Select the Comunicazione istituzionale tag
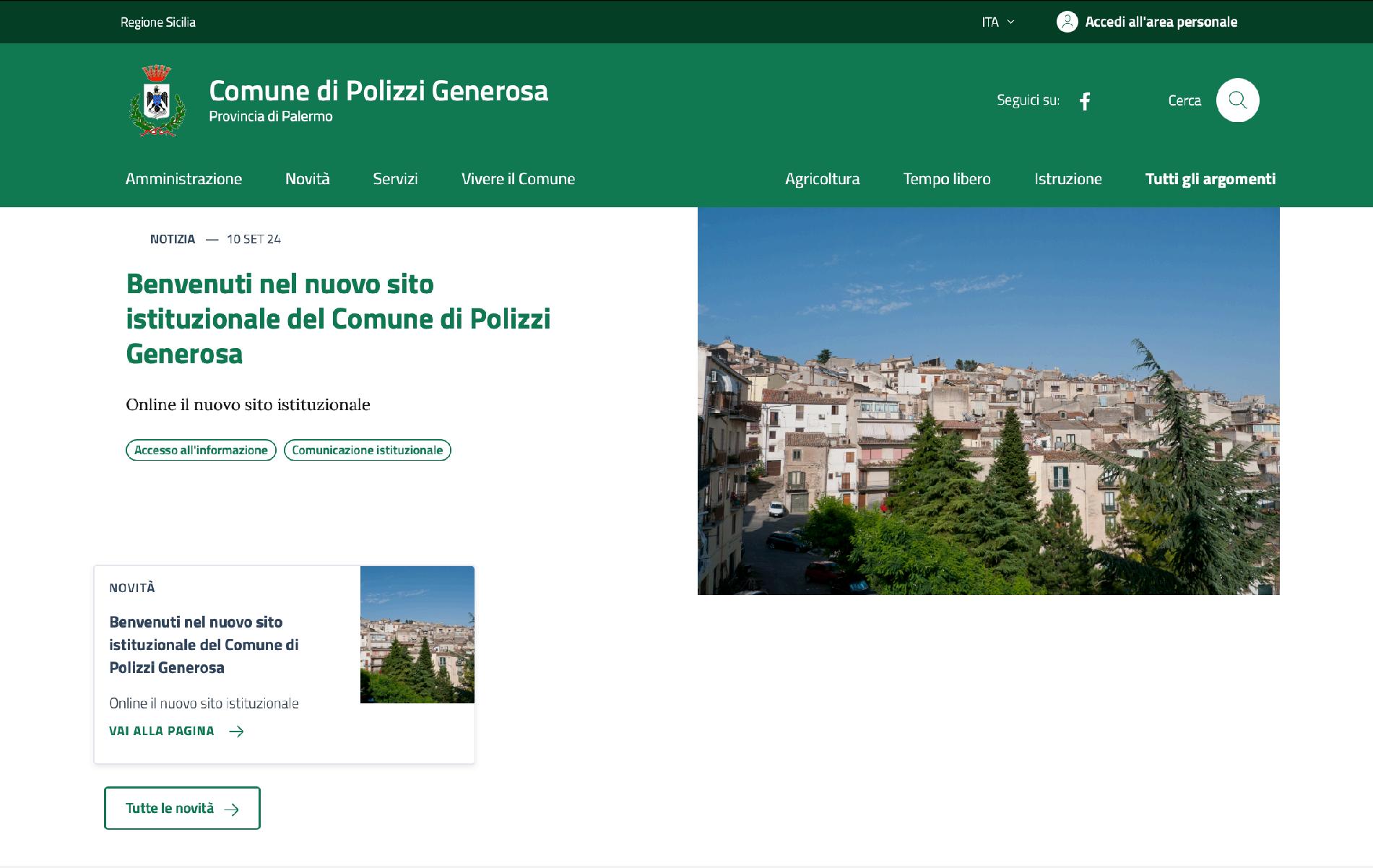 (367, 450)
